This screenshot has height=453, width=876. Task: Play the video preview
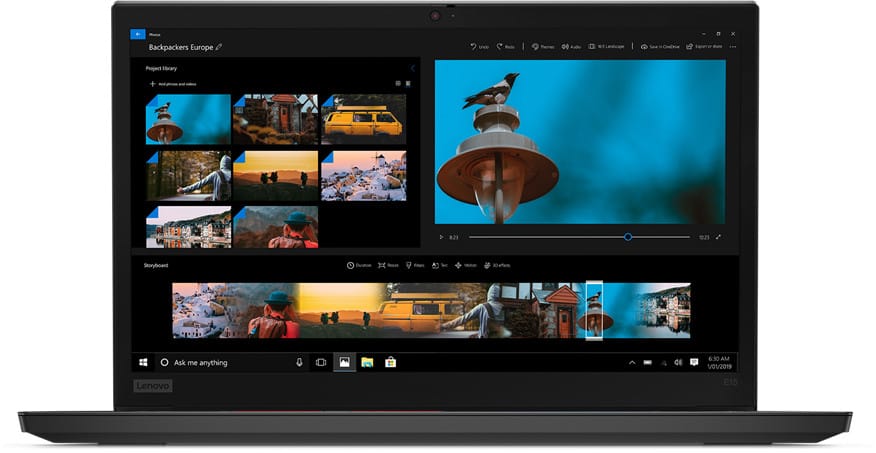(x=441, y=237)
